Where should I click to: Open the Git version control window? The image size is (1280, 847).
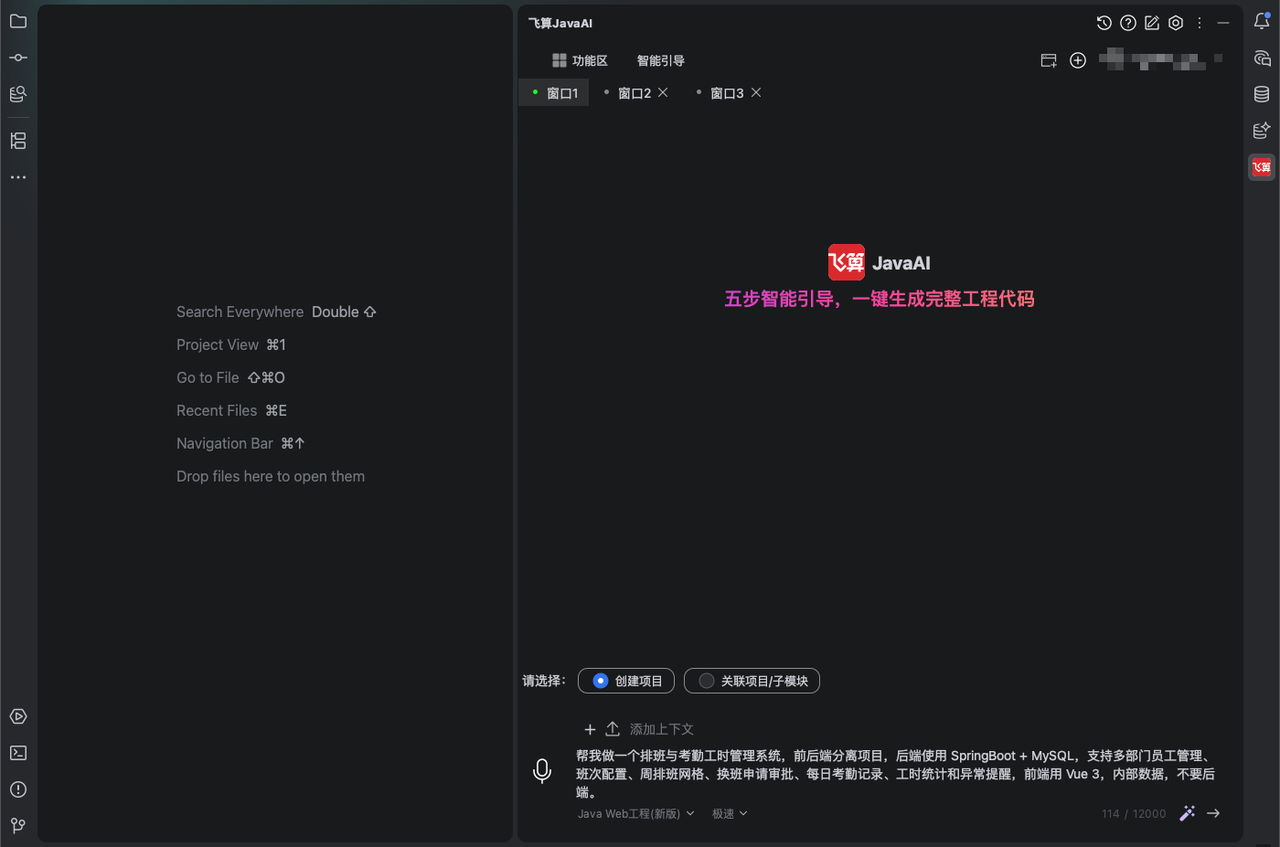tap(18, 826)
